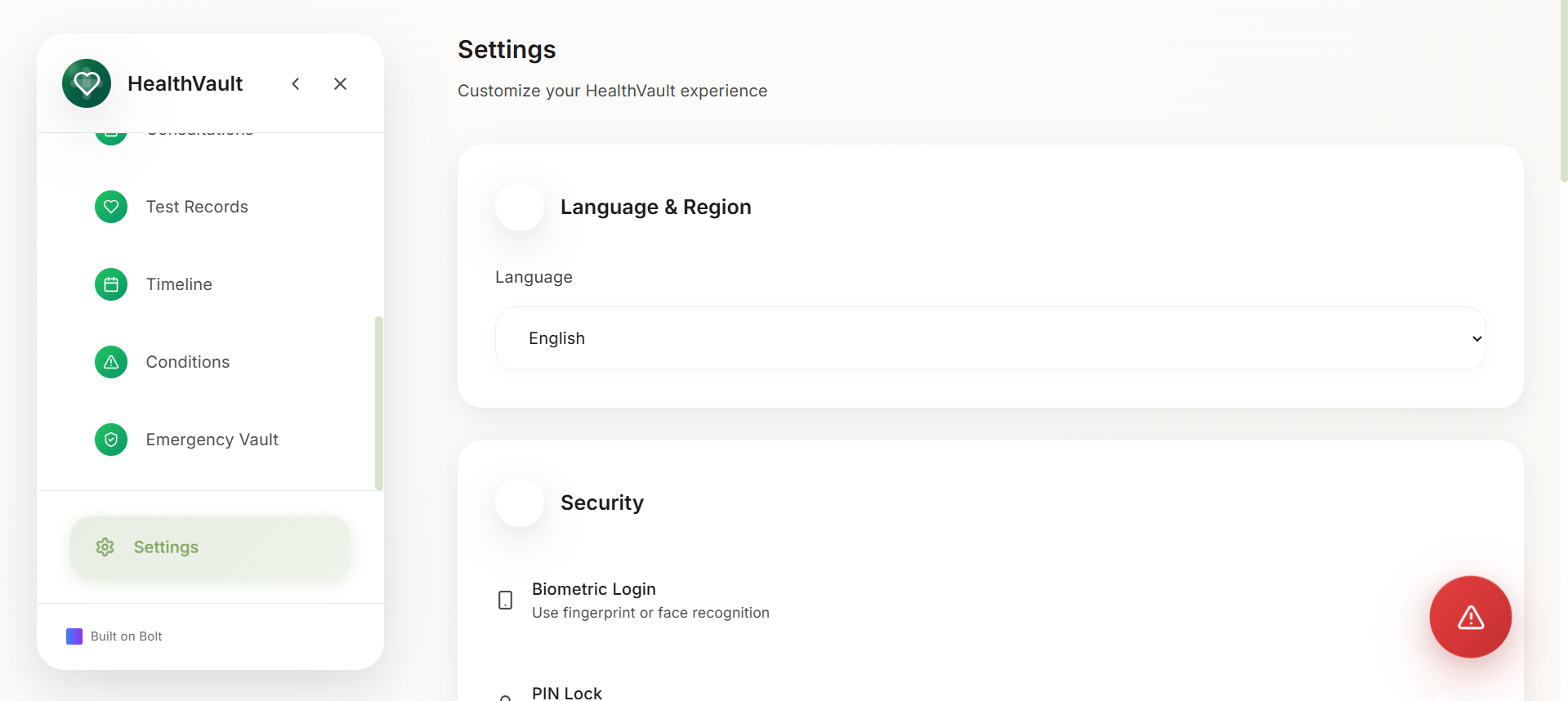
Task: Close the sidebar with the X button
Action: (341, 84)
